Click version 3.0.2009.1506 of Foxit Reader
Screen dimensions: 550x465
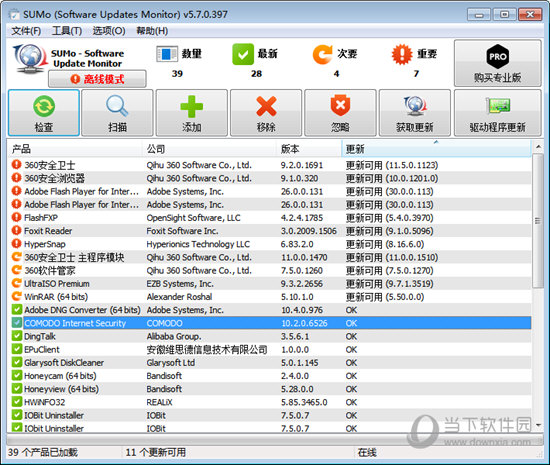click(309, 231)
